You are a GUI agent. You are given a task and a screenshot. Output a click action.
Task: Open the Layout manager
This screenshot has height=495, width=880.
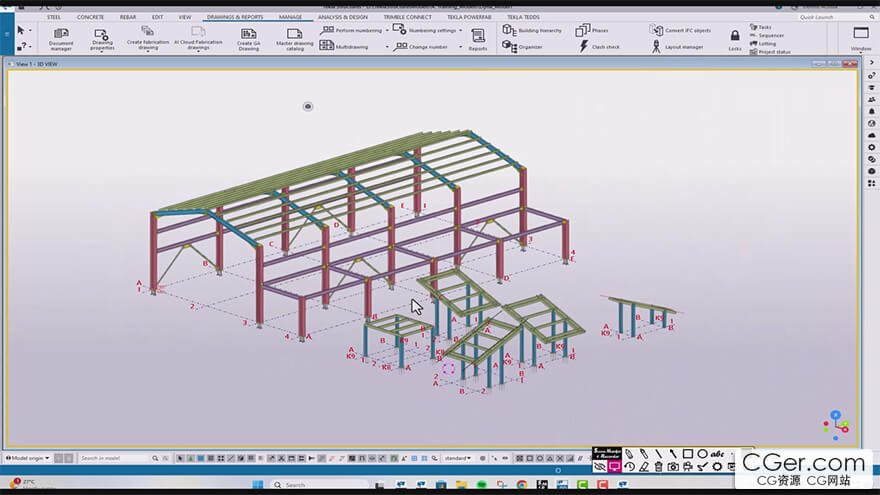(x=657, y=46)
